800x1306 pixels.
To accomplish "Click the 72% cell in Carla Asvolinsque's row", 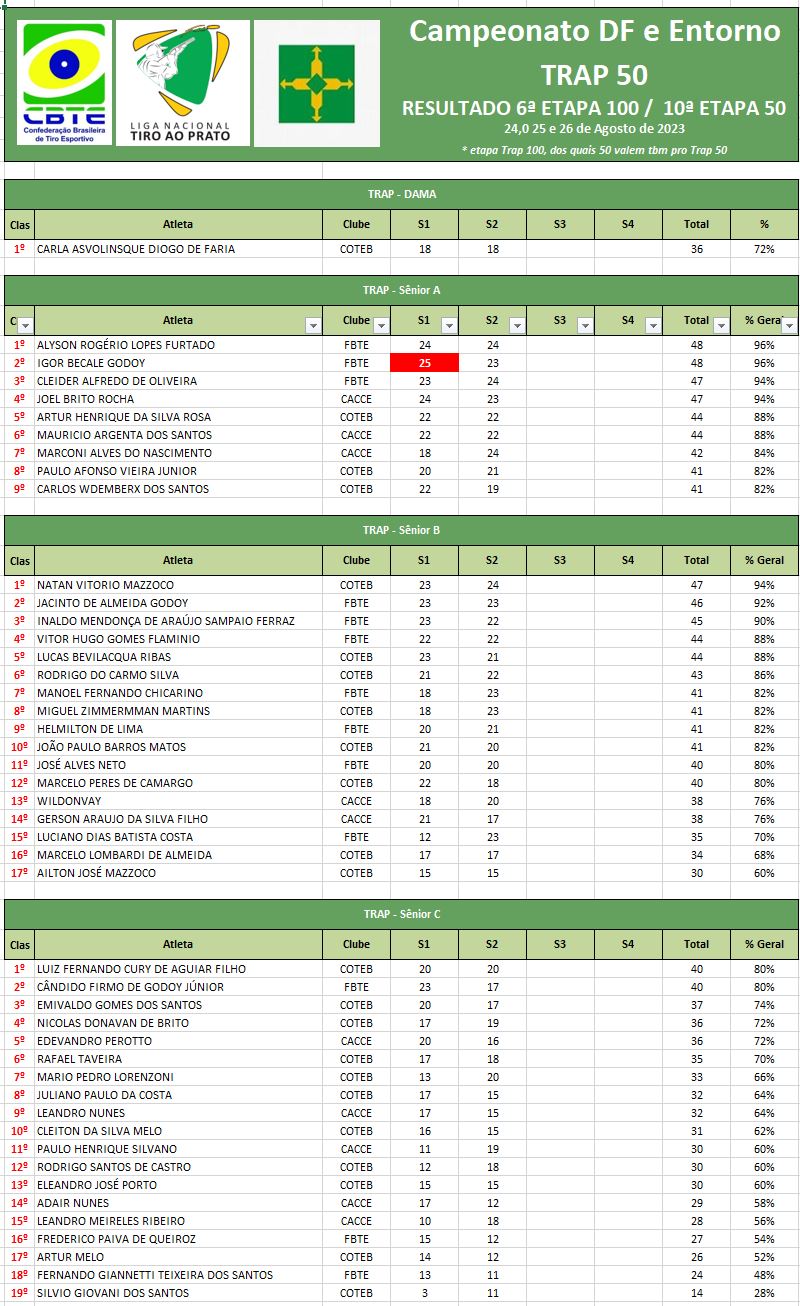I will [x=764, y=249].
